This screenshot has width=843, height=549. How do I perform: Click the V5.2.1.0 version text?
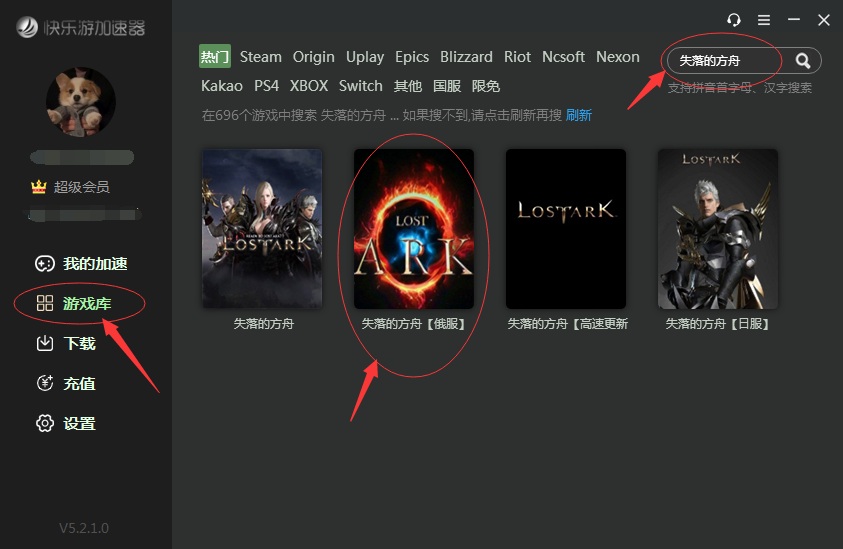coord(84,528)
